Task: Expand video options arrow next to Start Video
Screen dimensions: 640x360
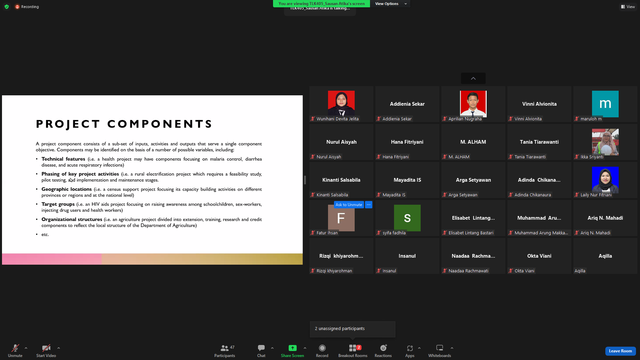Action: [x=58, y=348]
